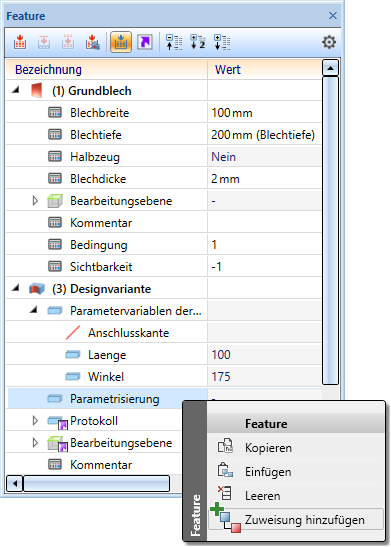
Task: Expand the Protokoll tree node
Action: 35,420
